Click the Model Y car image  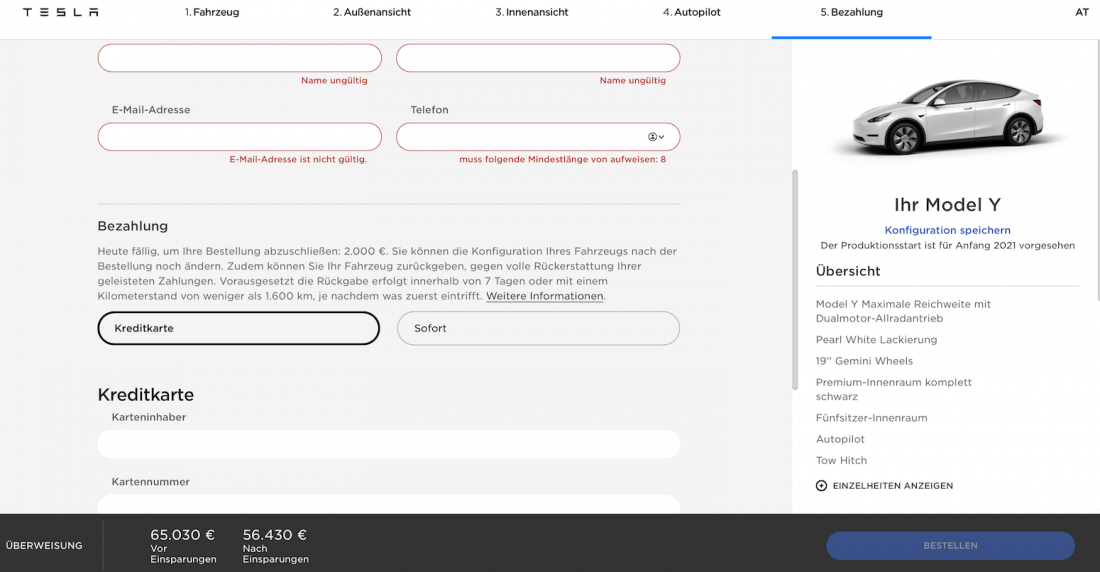point(947,117)
